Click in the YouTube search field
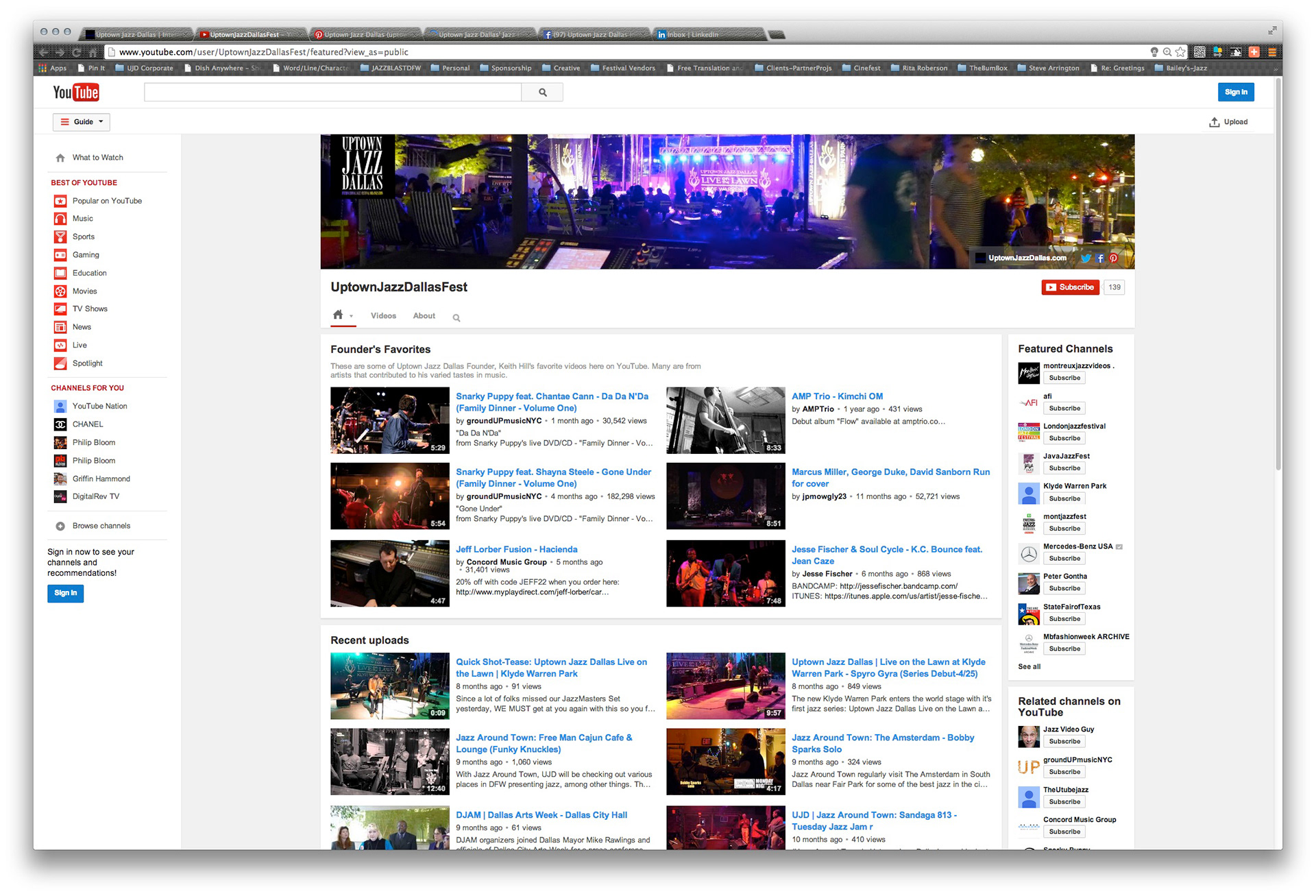This screenshot has height=896, width=1316. click(x=332, y=92)
